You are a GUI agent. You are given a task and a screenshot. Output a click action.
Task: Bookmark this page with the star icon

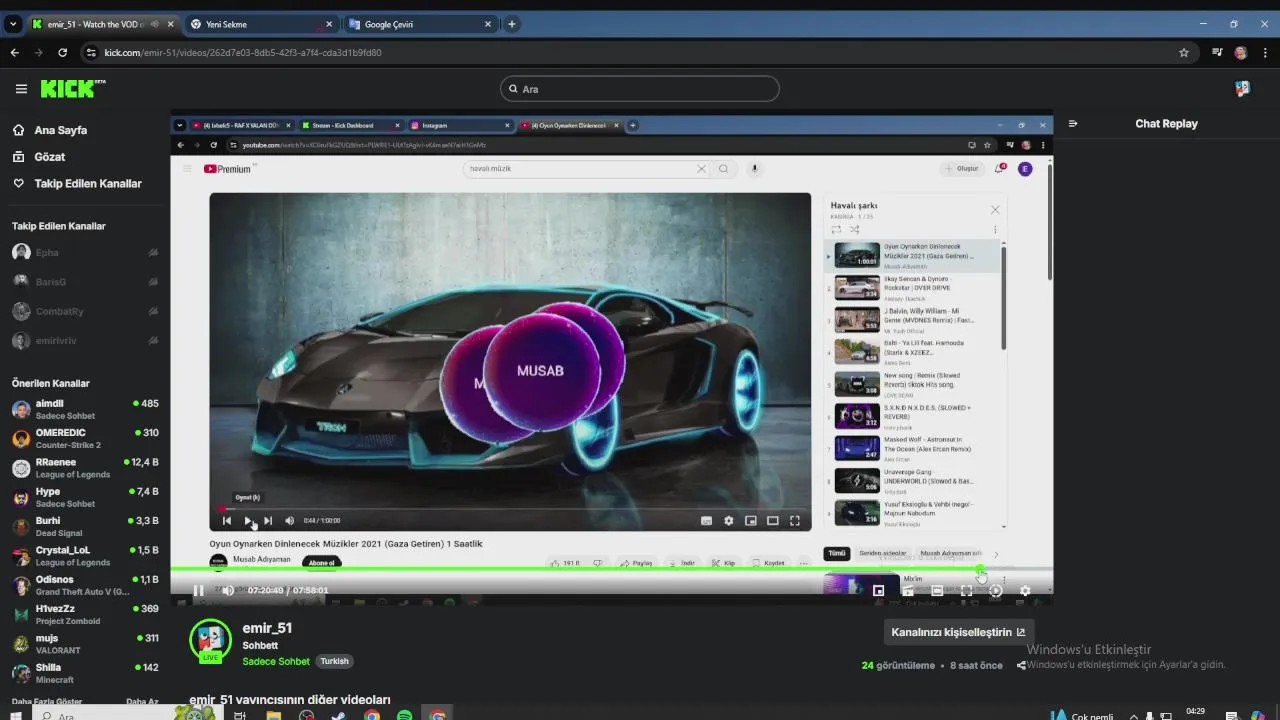(x=1184, y=52)
